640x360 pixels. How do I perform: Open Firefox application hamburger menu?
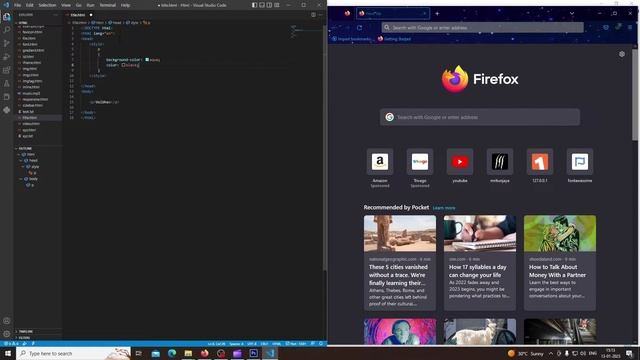pos(630,27)
